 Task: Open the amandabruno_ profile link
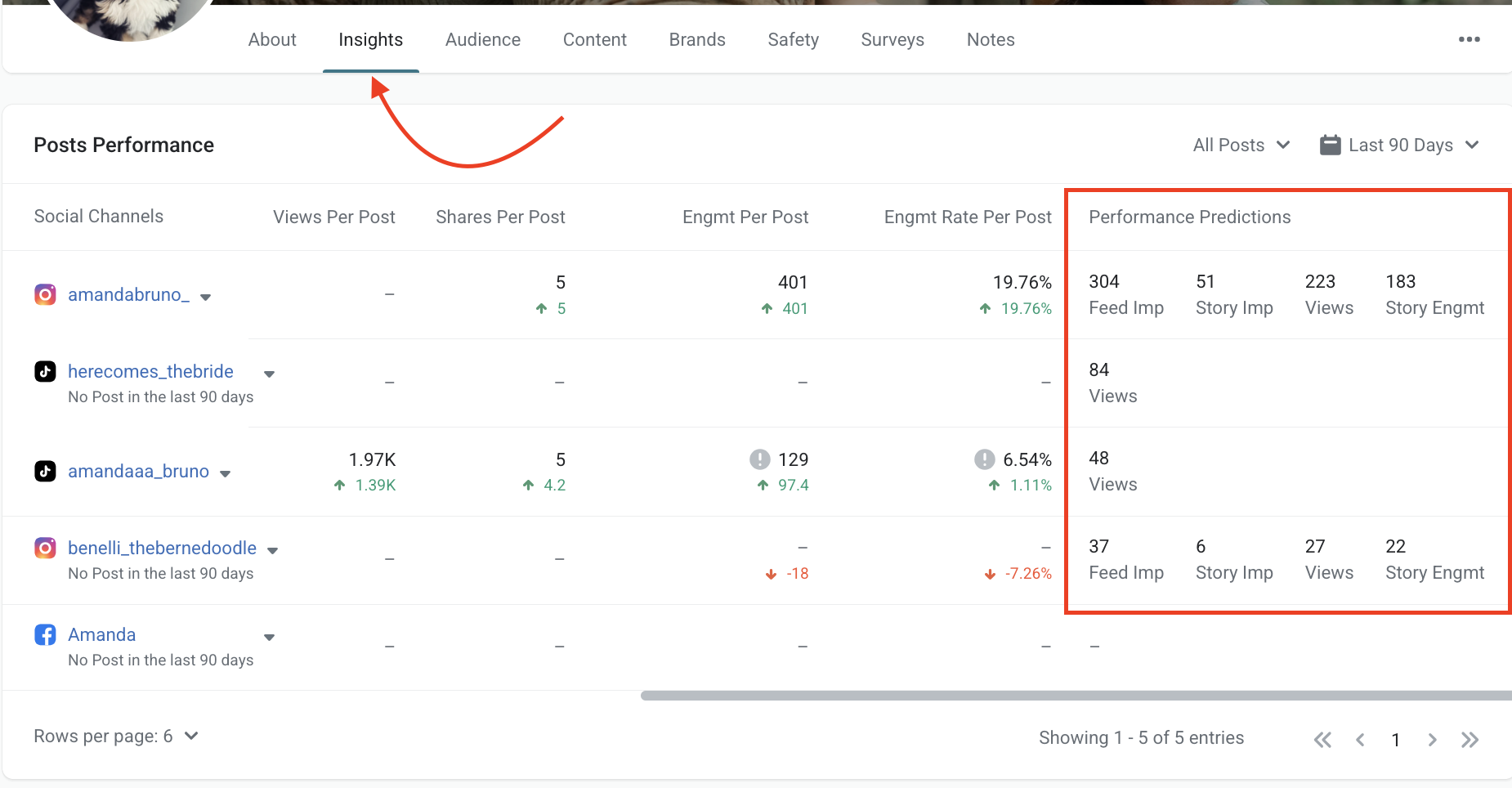click(128, 294)
